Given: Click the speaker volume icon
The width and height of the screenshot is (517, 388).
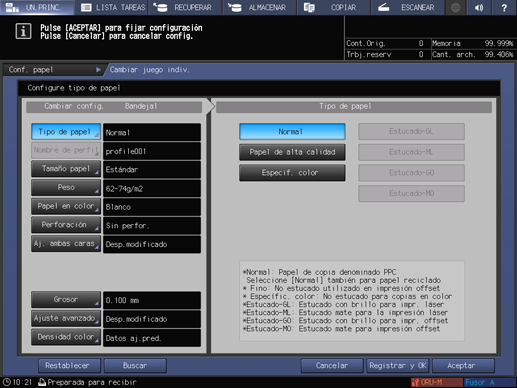Looking at the screenshot, I should click(x=479, y=7).
